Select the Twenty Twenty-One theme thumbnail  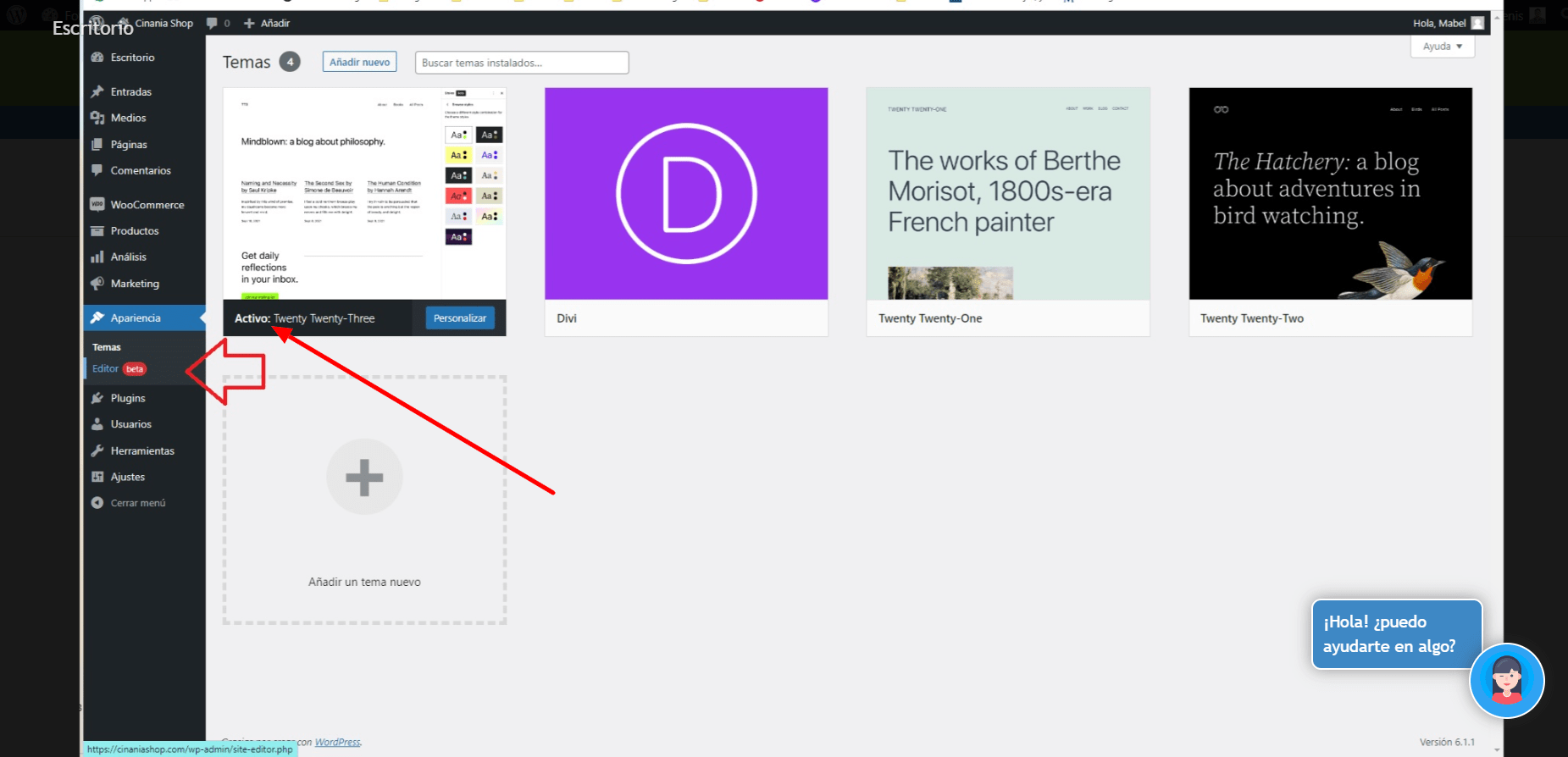[1008, 193]
